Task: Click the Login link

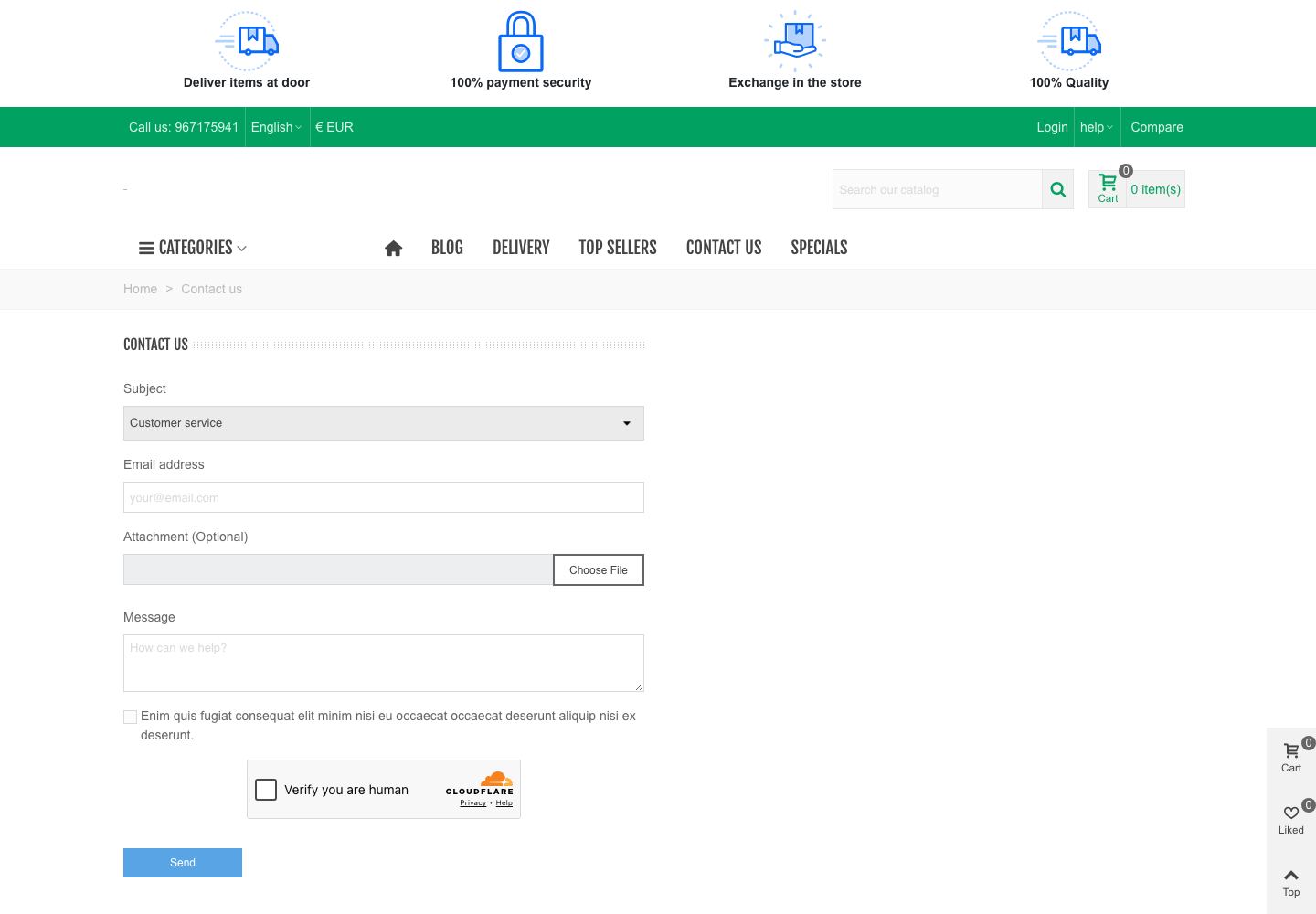Action: pos(1052,127)
